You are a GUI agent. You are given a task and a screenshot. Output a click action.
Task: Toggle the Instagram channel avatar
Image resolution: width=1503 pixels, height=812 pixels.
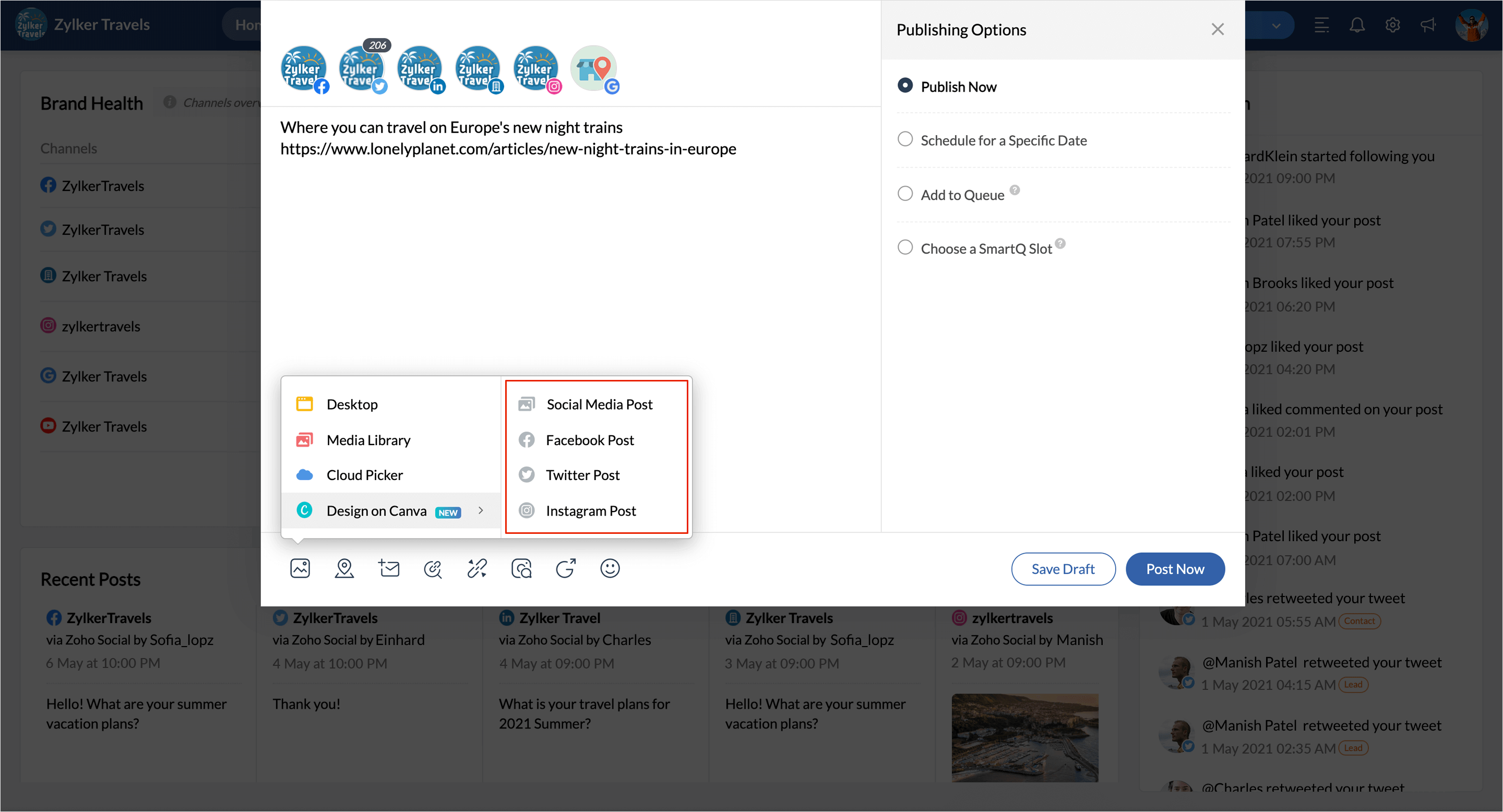[536, 69]
